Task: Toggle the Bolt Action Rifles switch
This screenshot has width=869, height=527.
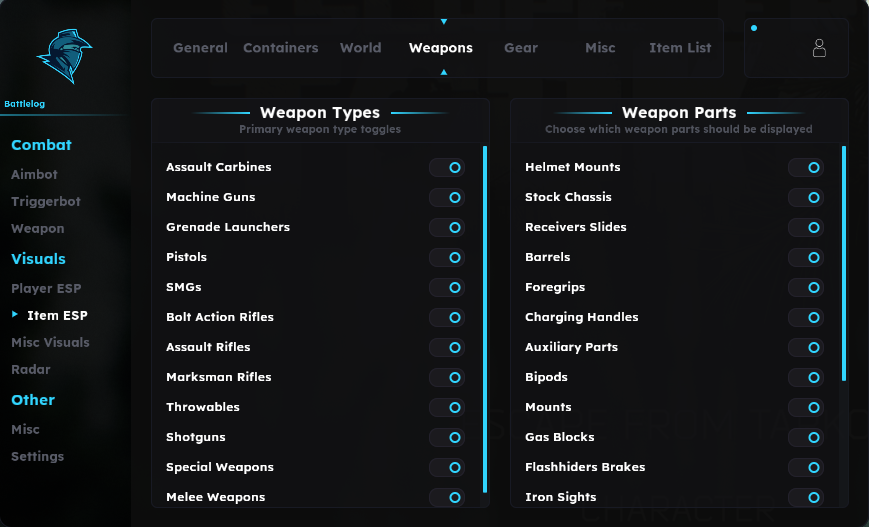Action: 447,318
